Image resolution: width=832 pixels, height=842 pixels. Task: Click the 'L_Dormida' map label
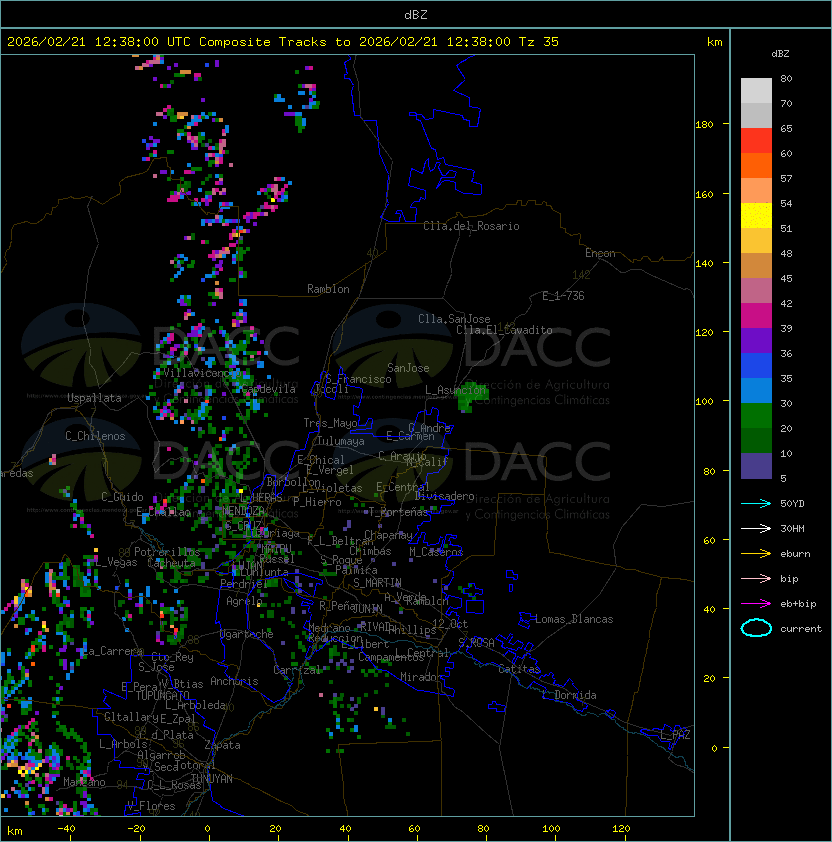click(x=569, y=695)
